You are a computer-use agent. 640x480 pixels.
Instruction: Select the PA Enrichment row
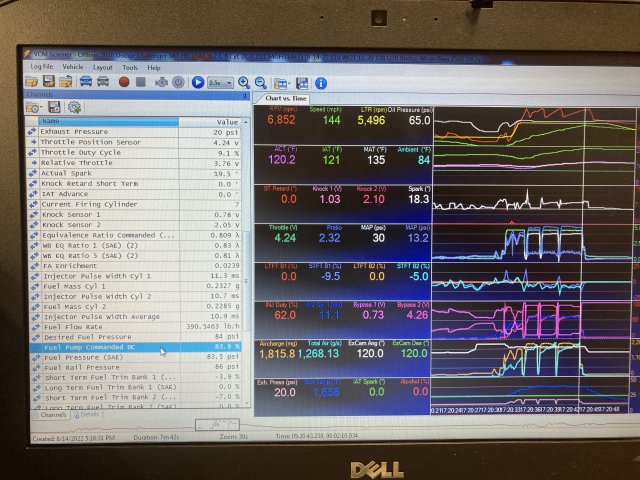click(x=133, y=266)
